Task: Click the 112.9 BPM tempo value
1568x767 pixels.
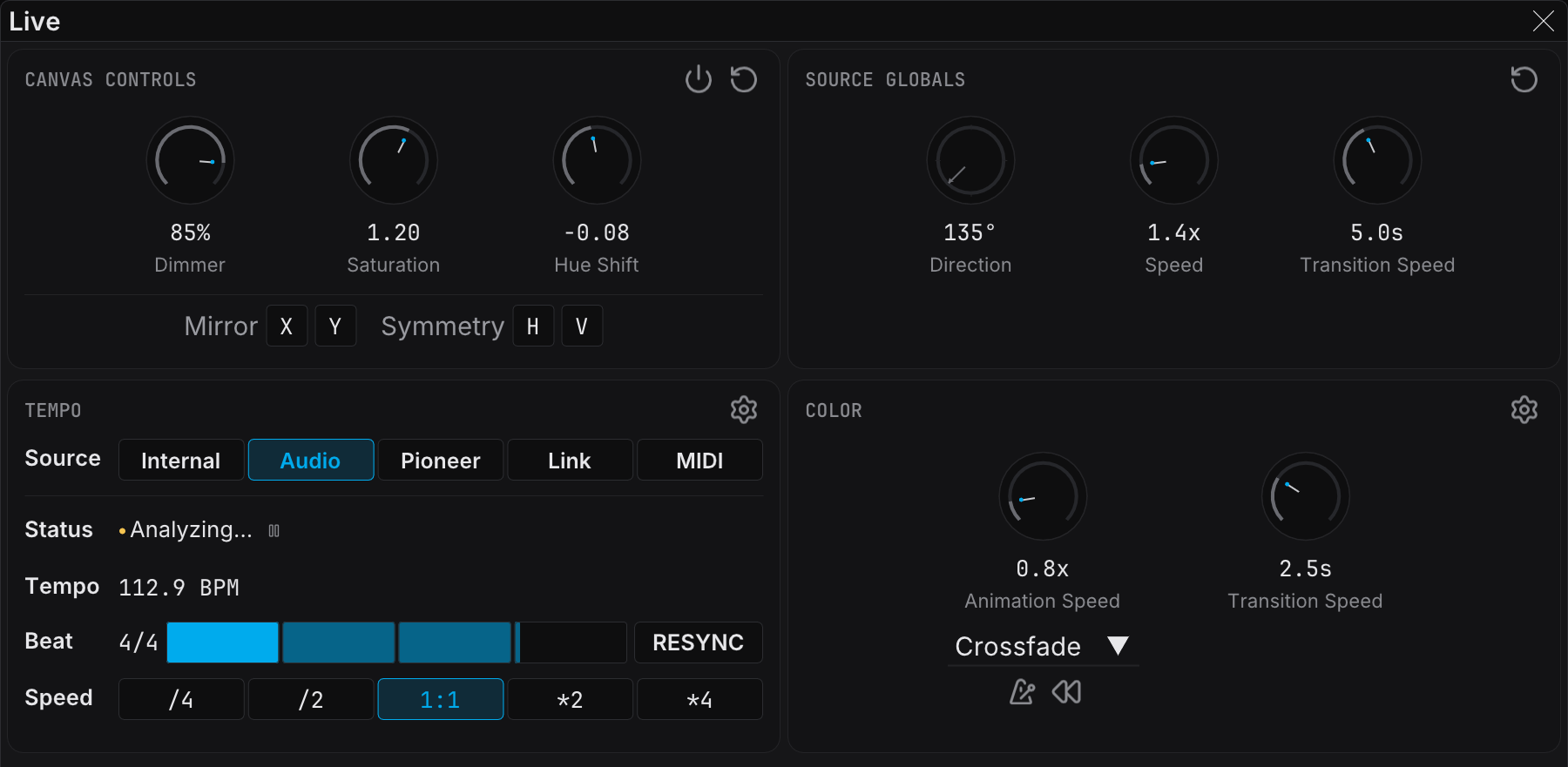Action: click(179, 588)
